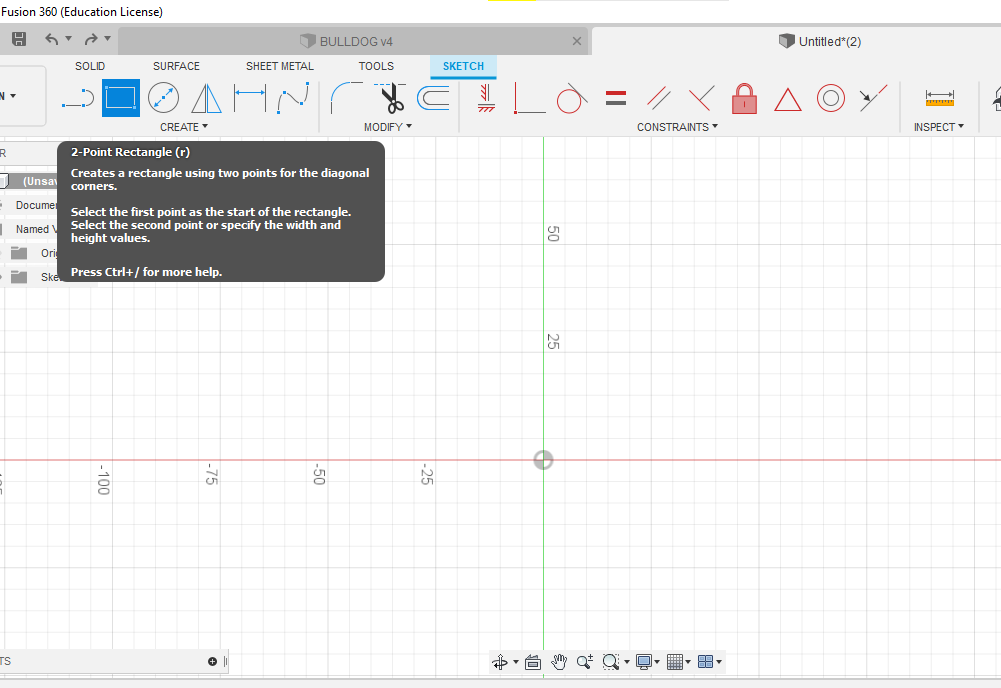Apply the Coincident constraint

pos(530,98)
